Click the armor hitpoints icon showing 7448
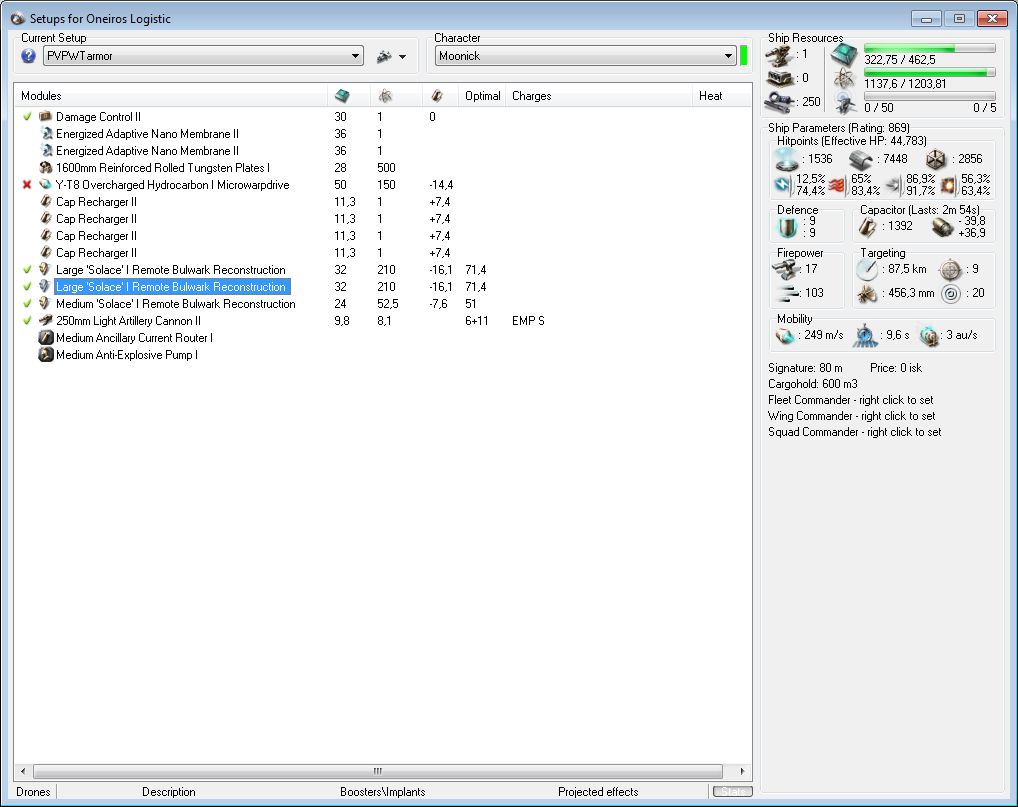This screenshot has width=1018, height=807. tap(861, 159)
